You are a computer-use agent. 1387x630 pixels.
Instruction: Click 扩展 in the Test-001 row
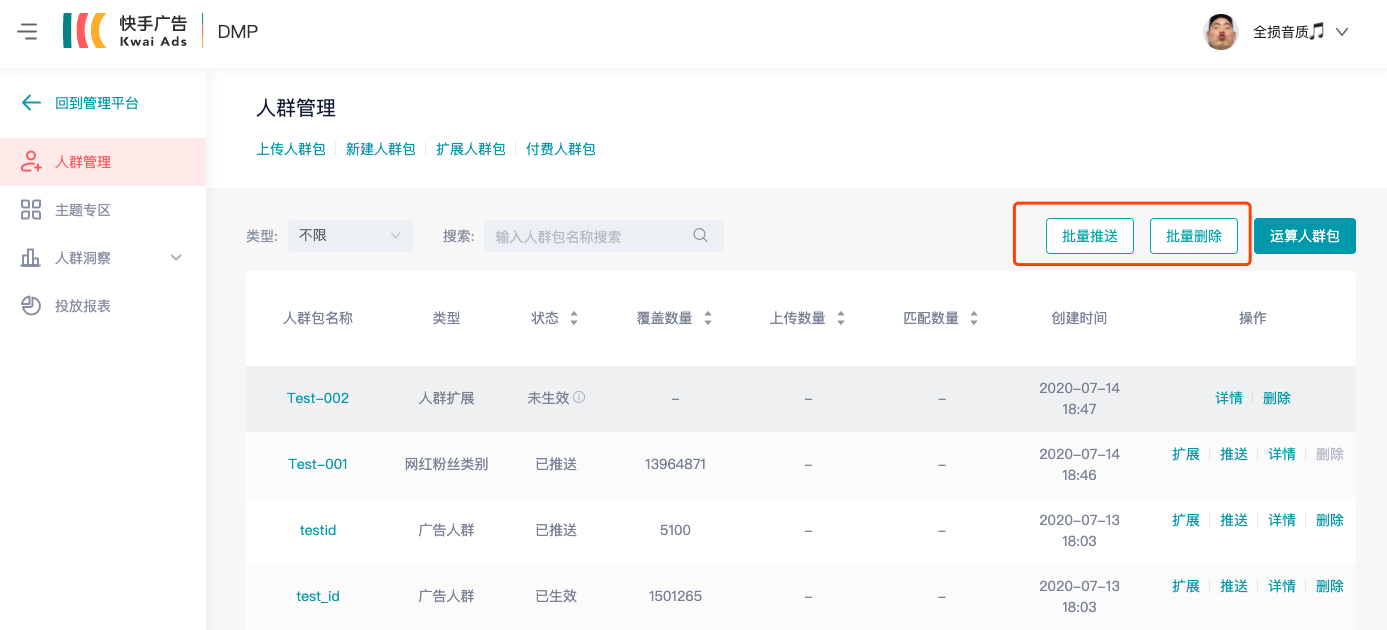tap(1186, 454)
